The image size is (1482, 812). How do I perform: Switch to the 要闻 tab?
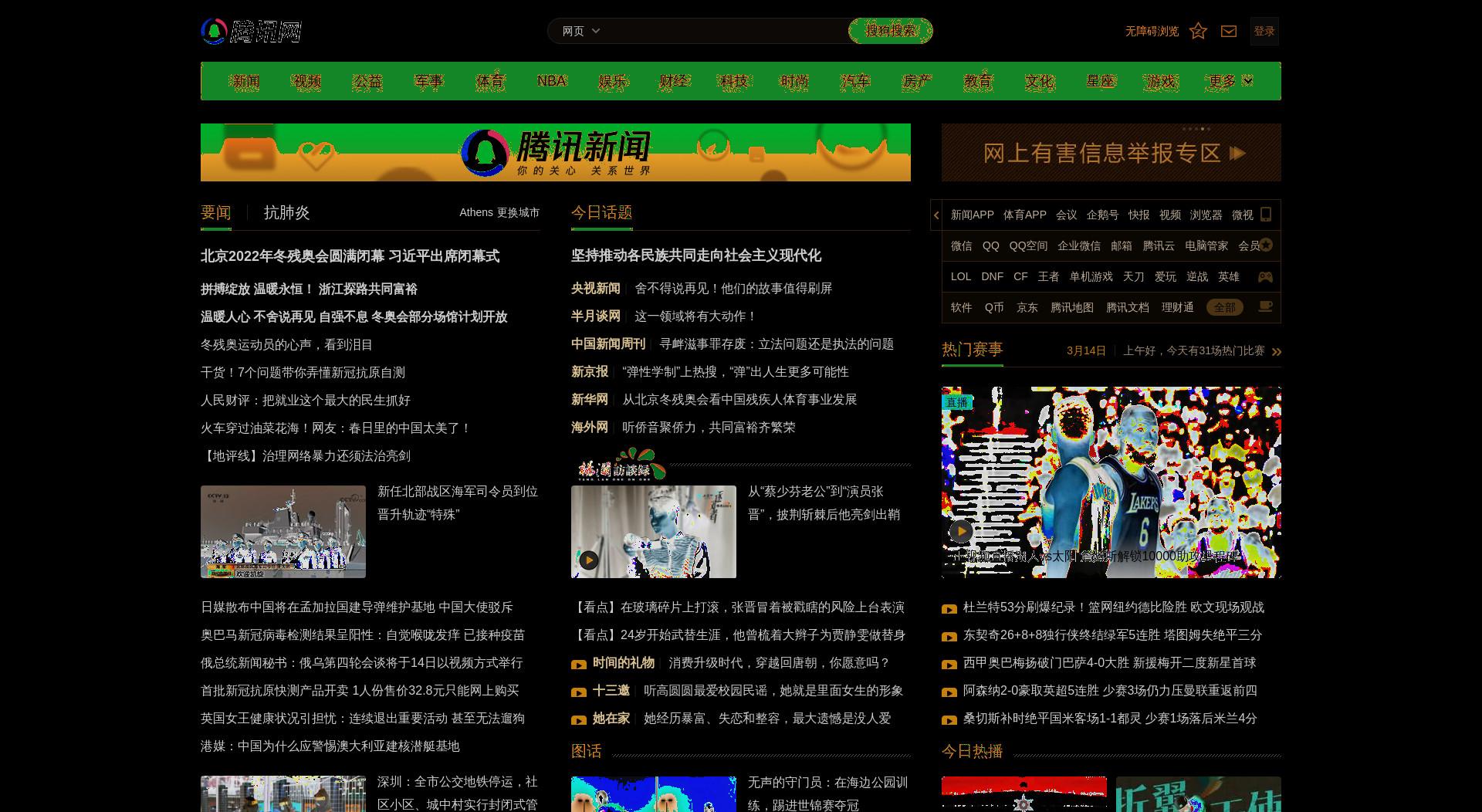(x=216, y=213)
